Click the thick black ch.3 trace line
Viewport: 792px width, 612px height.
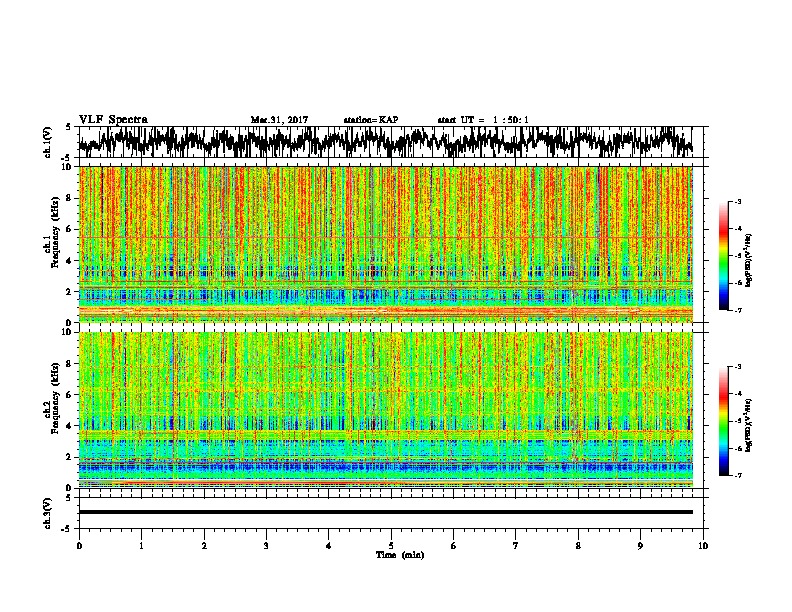click(x=386, y=512)
